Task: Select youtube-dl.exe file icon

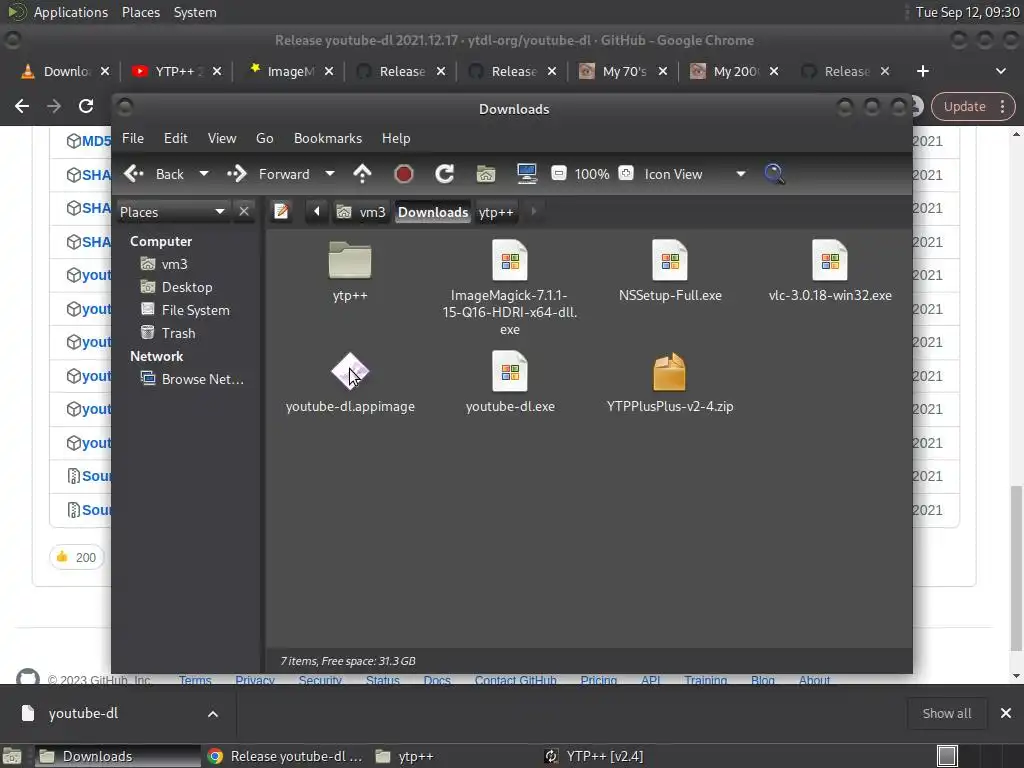Action: (509, 372)
